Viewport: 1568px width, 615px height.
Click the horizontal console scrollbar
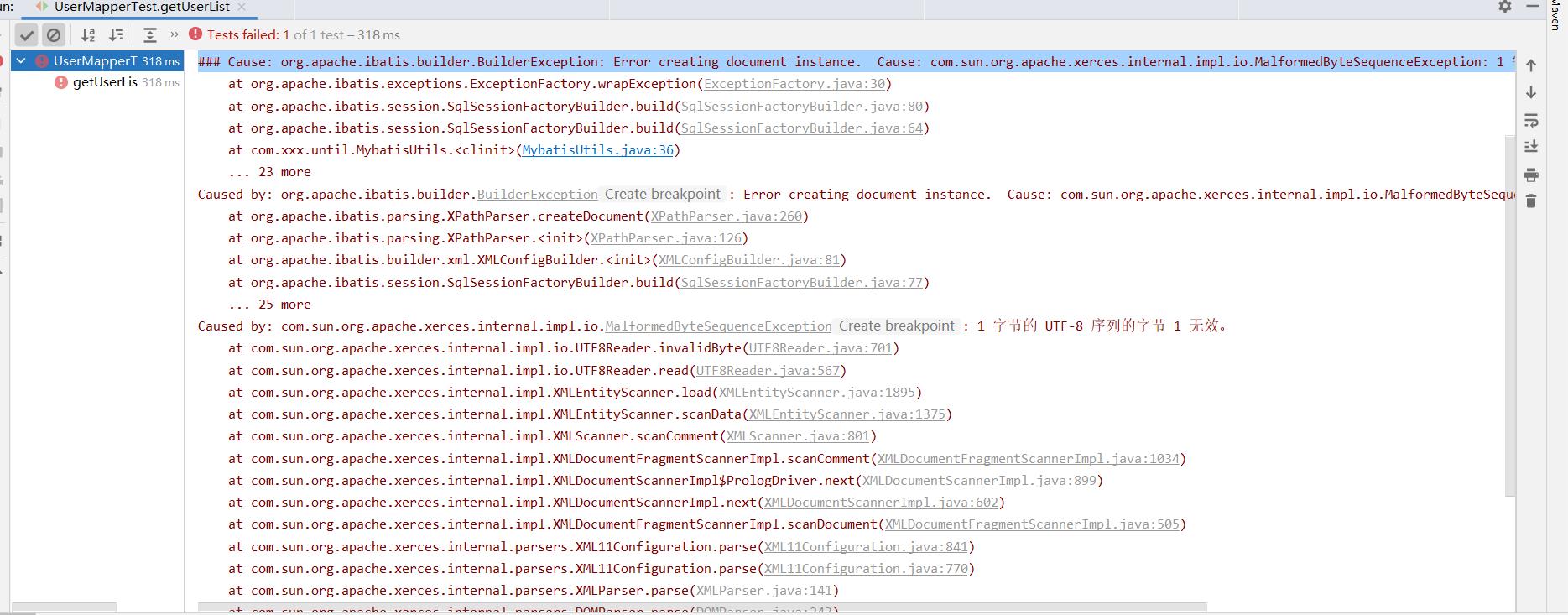point(702,607)
